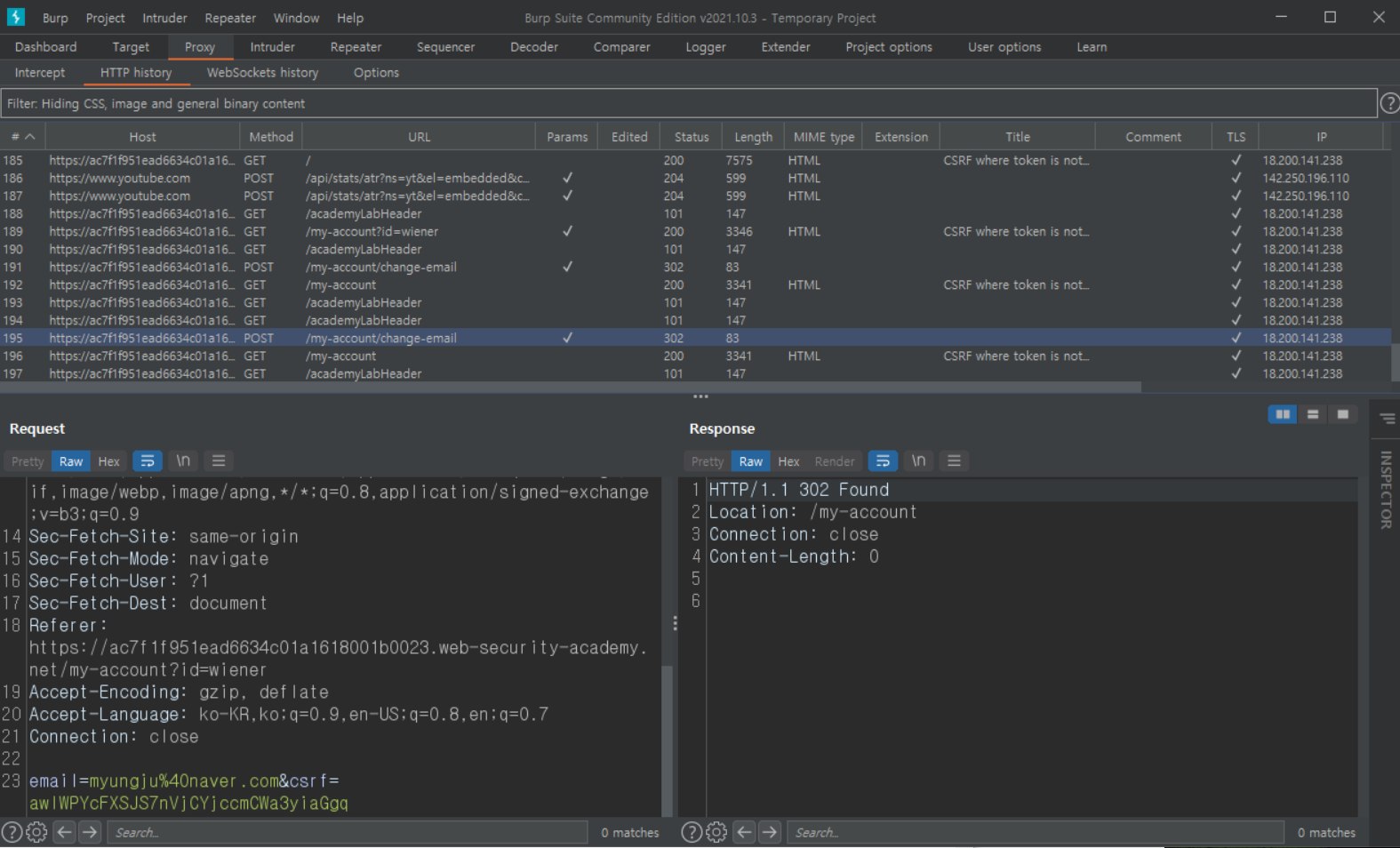Screen dimensions: 1400x848
Task: Open filter help question mark icon
Action: click(1389, 104)
